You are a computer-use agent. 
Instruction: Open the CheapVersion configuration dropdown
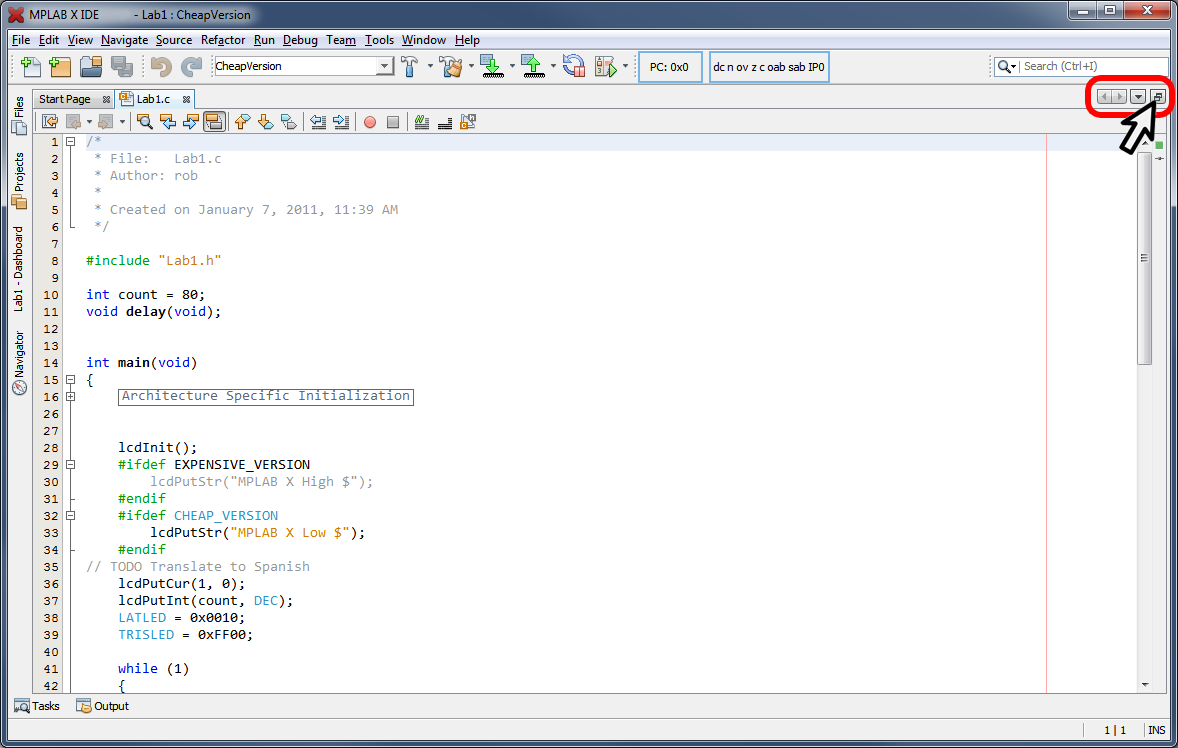click(384, 66)
